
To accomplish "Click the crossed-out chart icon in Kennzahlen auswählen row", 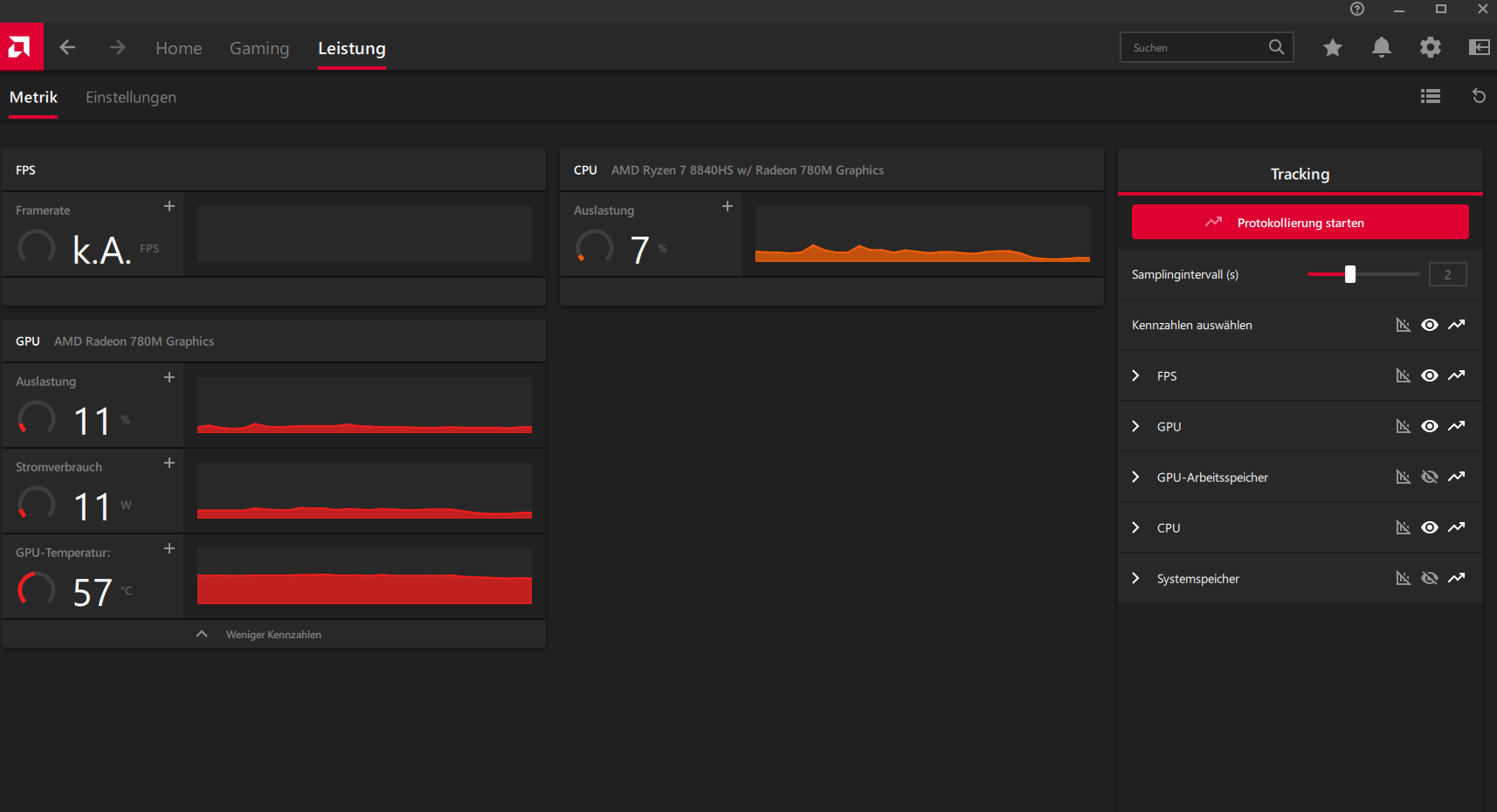I will (x=1403, y=325).
